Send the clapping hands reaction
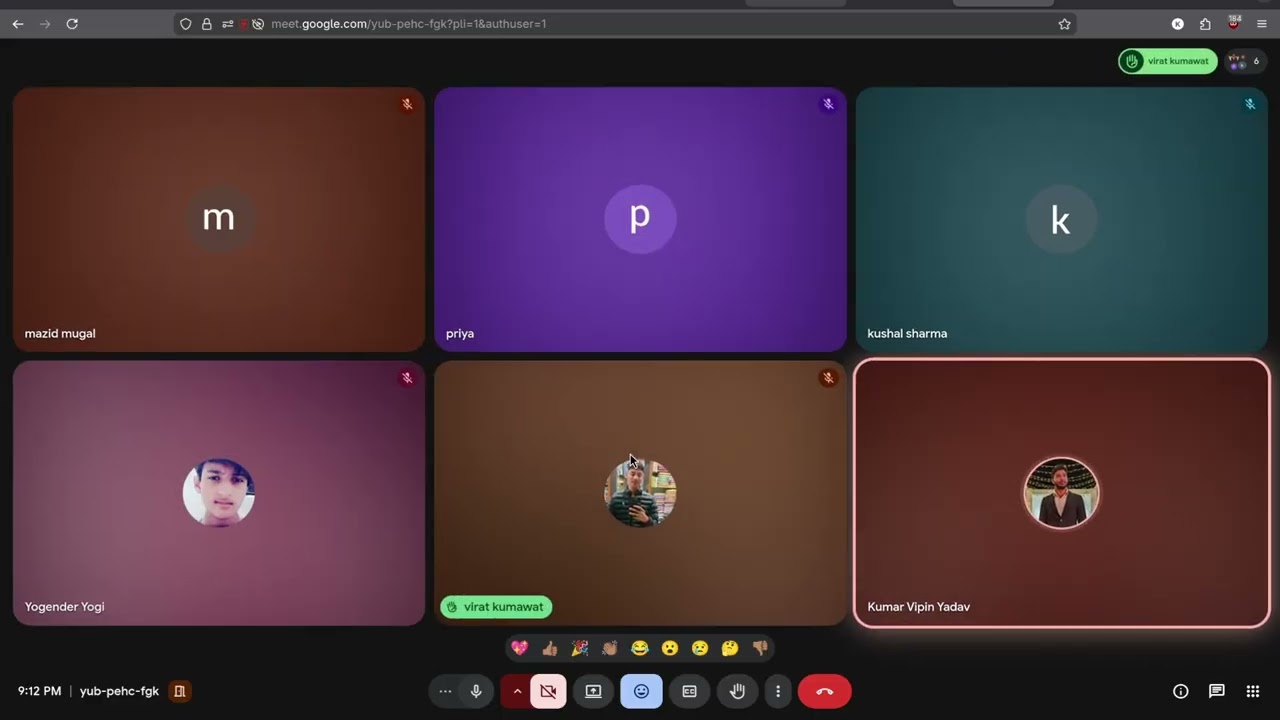The height and width of the screenshot is (720, 1280). (x=610, y=648)
